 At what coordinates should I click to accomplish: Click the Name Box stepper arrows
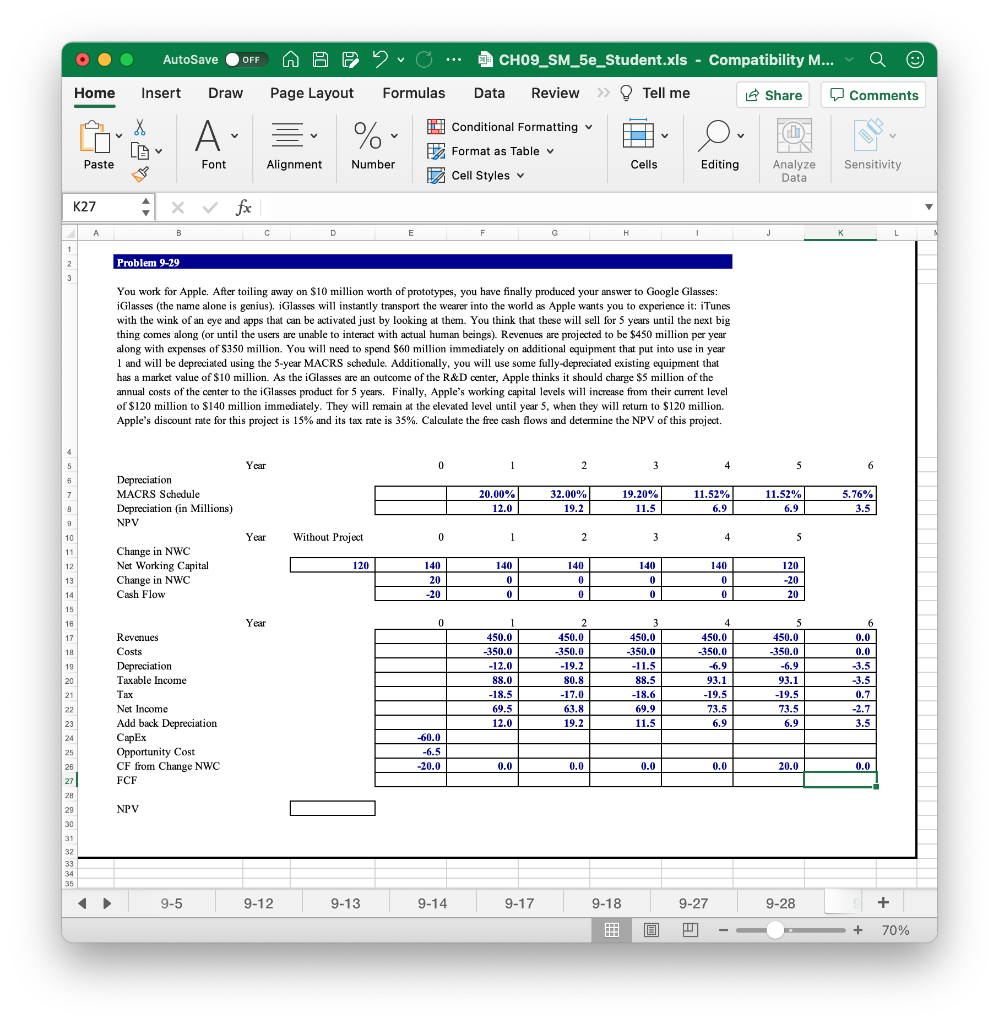click(146, 207)
